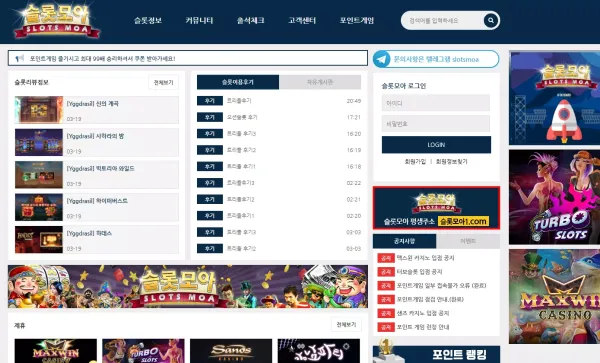Click the 포인트 랭킹 banner

436,354
